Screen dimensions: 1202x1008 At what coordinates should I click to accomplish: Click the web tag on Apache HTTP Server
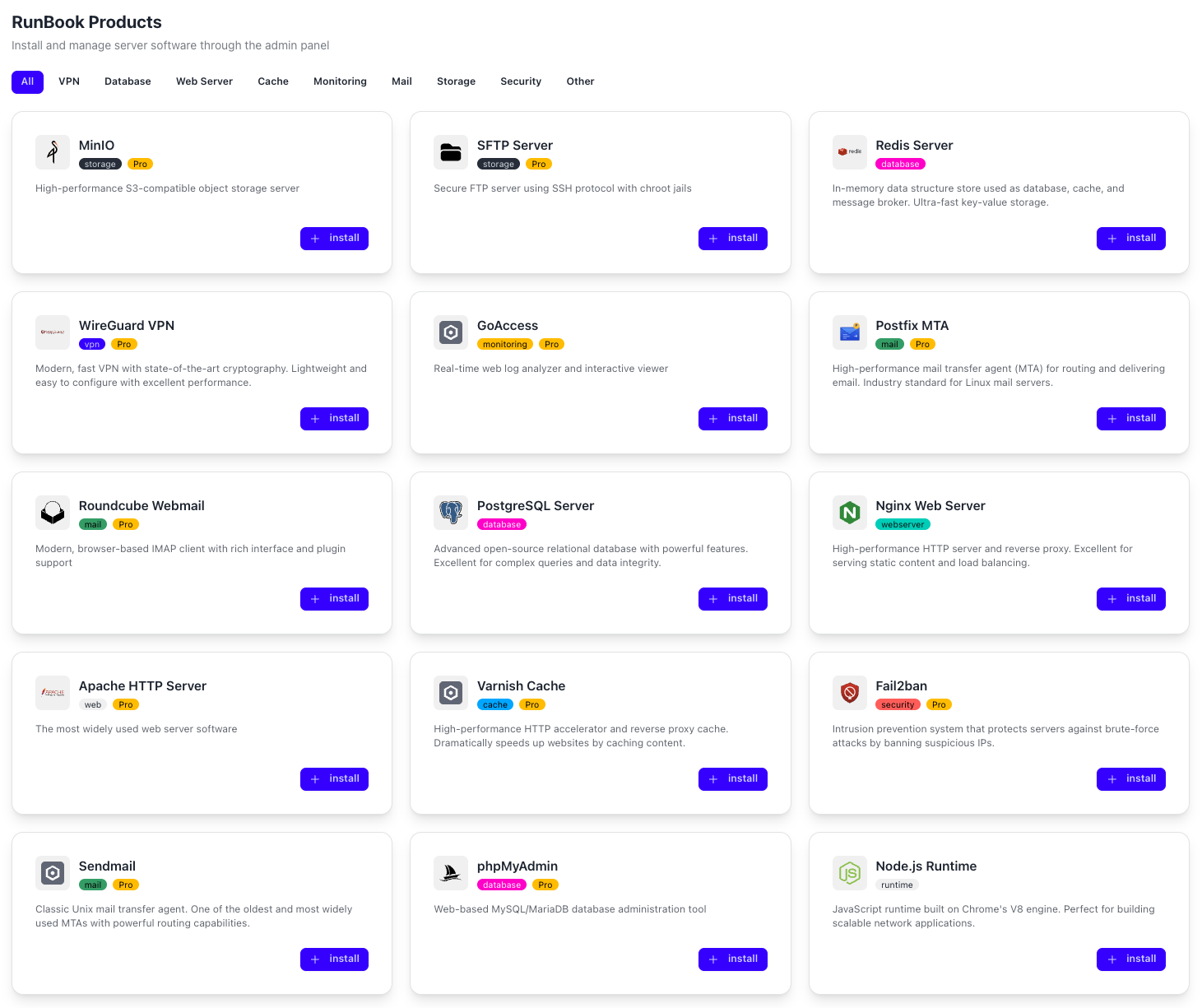(93, 705)
